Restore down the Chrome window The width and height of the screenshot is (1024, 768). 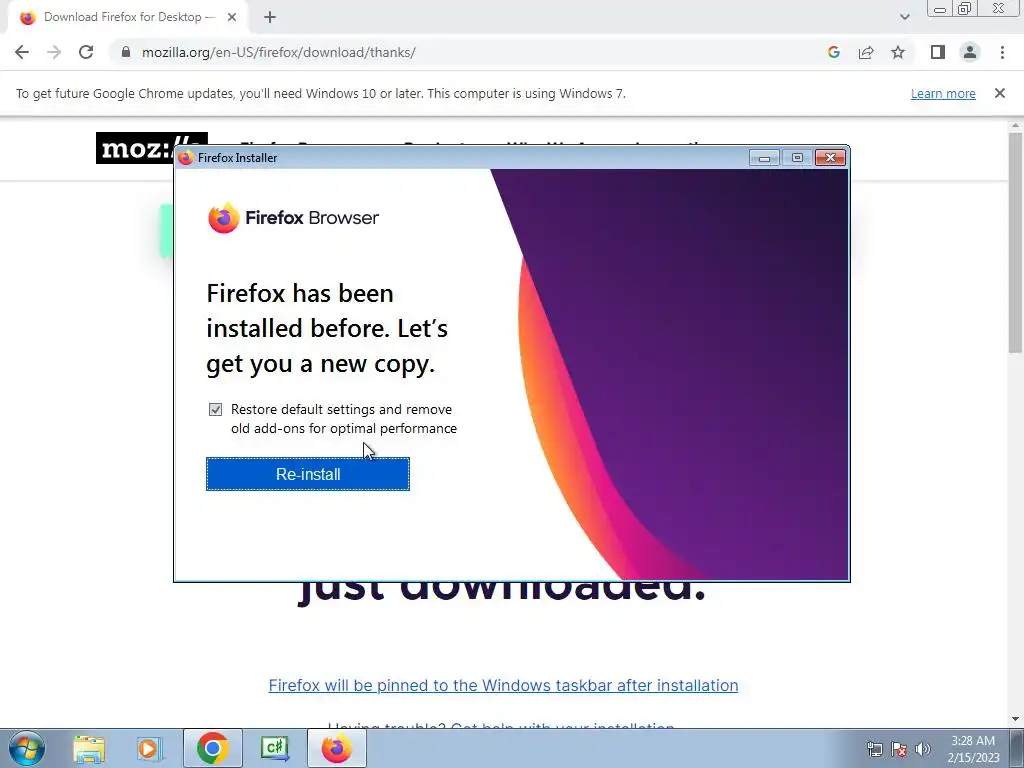click(x=965, y=8)
